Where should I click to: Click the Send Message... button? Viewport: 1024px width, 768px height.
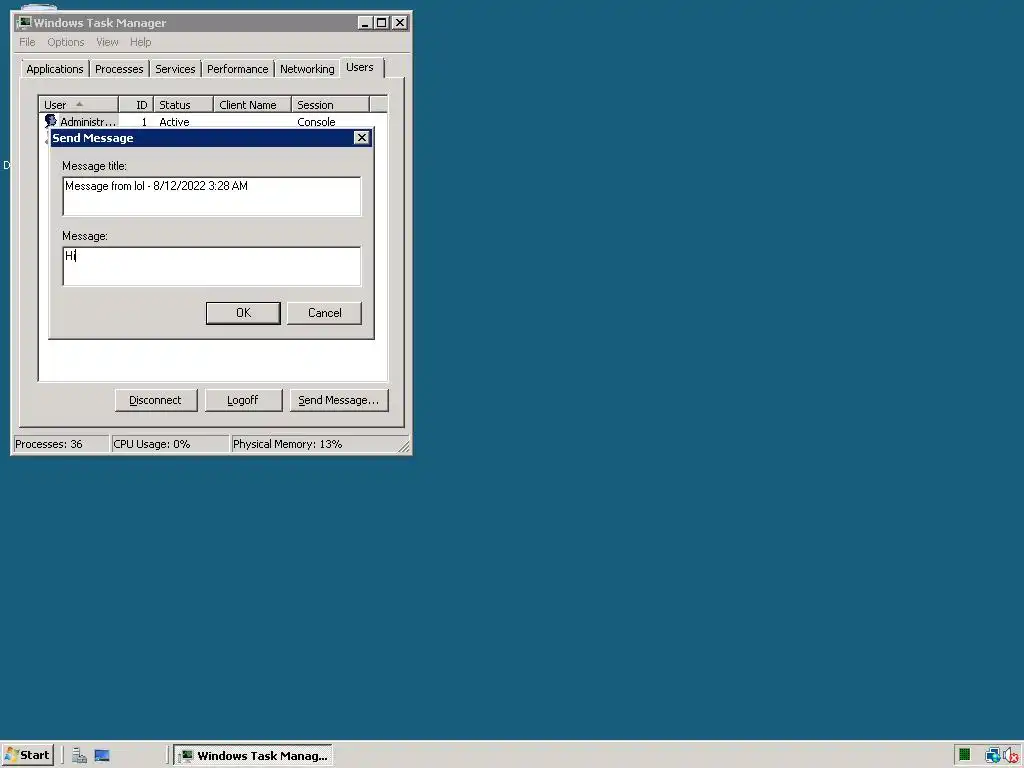pos(339,400)
